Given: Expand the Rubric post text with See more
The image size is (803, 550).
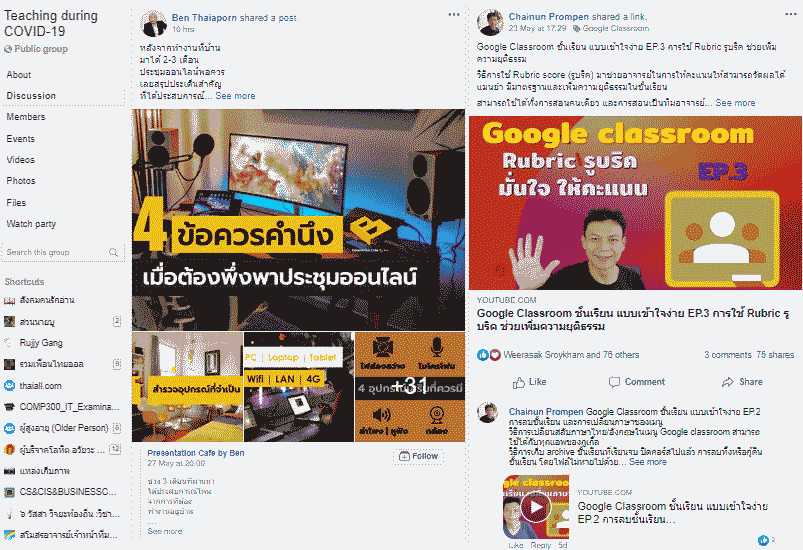Looking at the screenshot, I should (735, 103).
